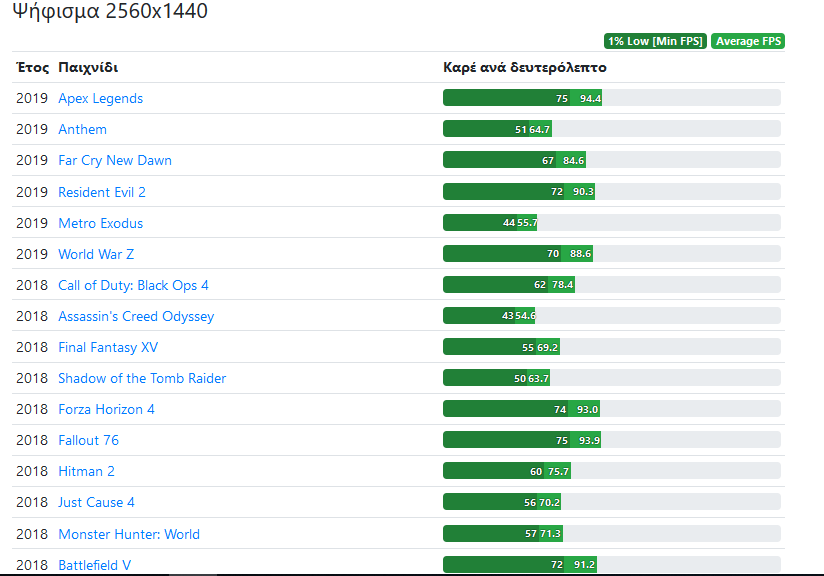Screen dimensions: 824x576
Task: Open the Battlefield V link
Action: point(95,565)
